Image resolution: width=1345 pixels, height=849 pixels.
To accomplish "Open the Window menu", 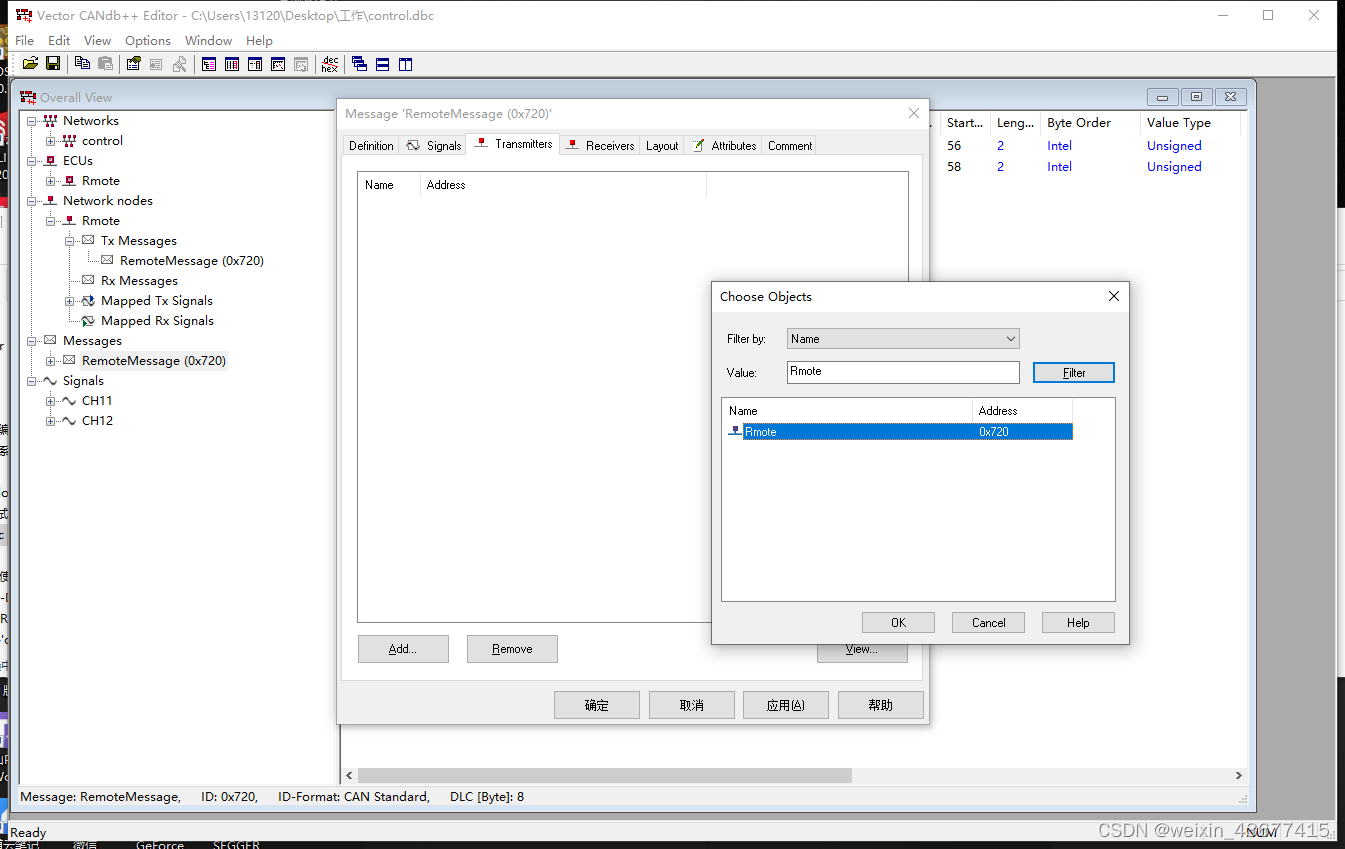I will [208, 40].
